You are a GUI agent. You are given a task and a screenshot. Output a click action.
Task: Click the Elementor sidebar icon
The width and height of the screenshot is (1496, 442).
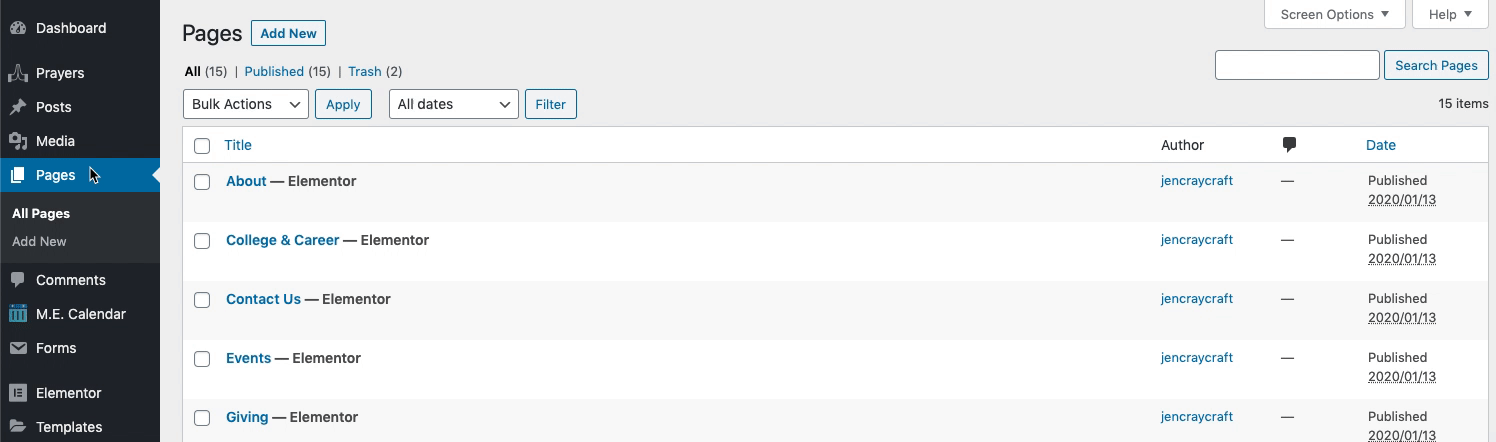coord(17,393)
